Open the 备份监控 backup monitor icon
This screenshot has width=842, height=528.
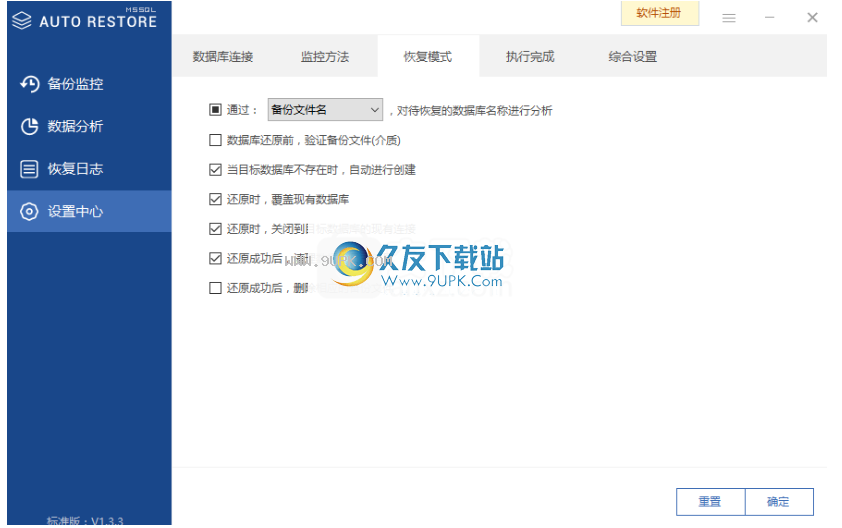(x=30, y=84)
